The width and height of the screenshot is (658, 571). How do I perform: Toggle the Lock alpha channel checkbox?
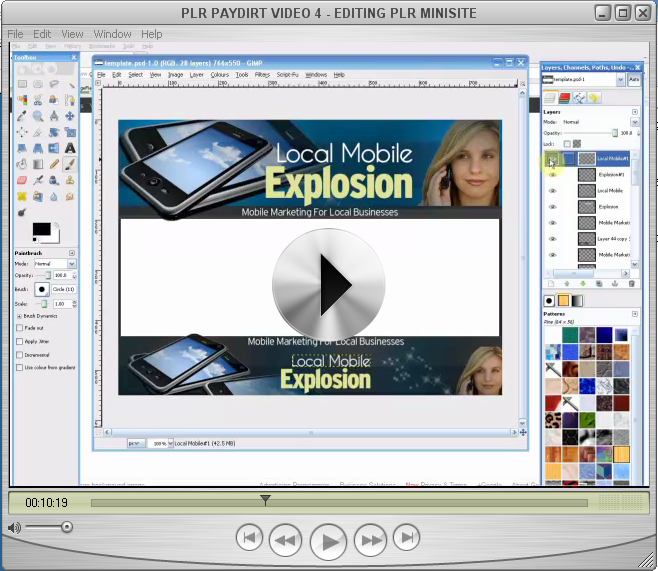pos(567,144)
